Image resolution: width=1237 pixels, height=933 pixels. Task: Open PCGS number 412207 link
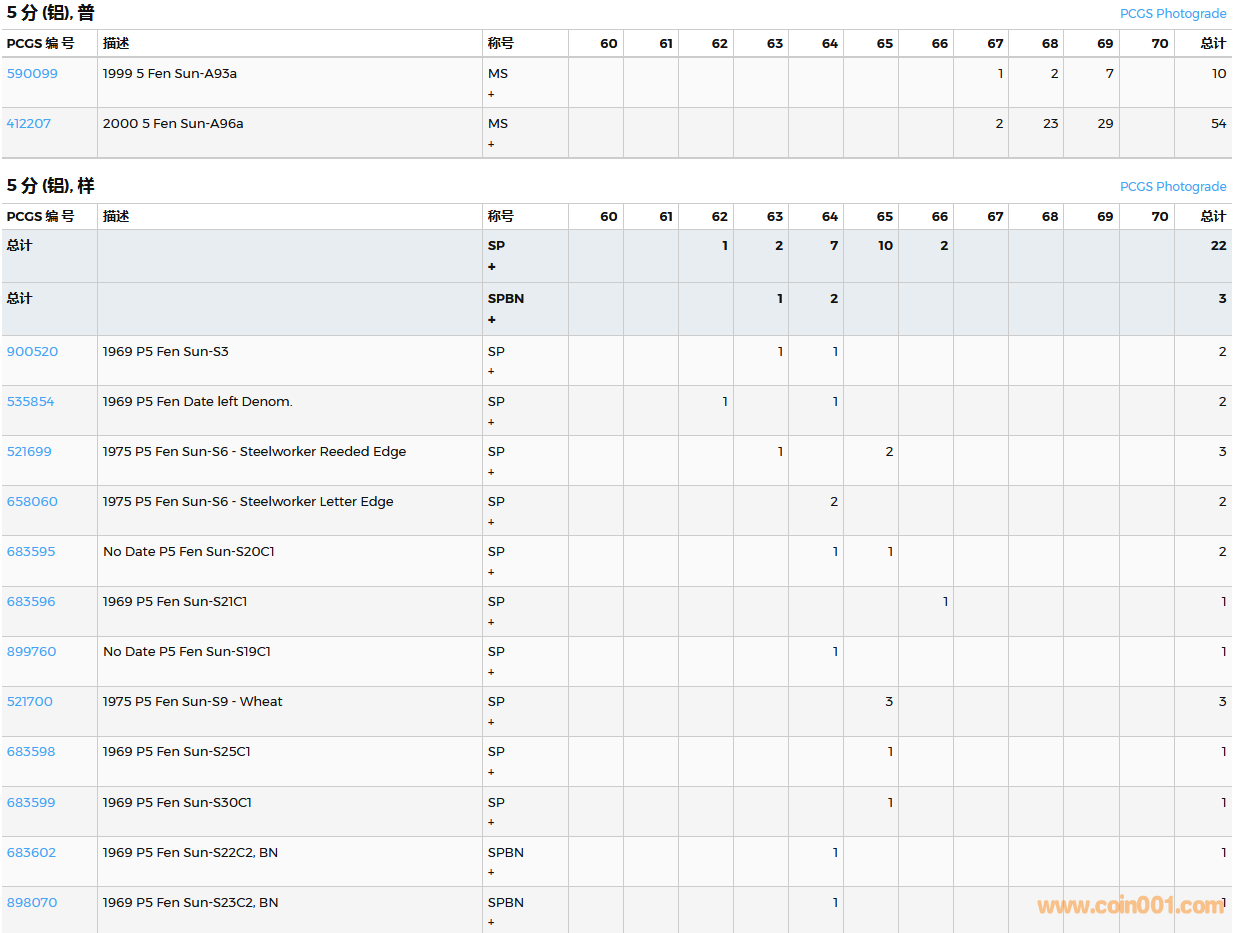point(29,123)
